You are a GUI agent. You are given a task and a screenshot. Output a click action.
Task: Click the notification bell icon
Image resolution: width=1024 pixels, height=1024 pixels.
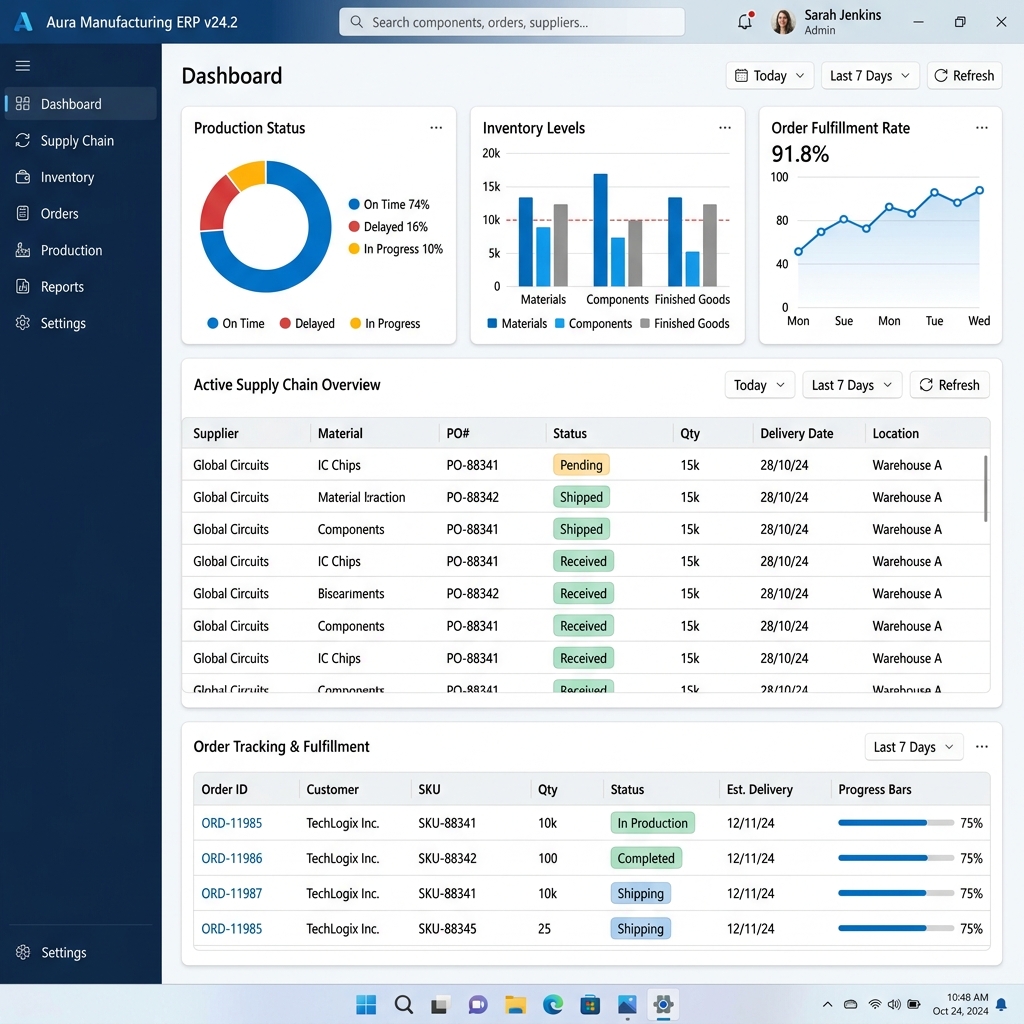(x=744, y=21)
